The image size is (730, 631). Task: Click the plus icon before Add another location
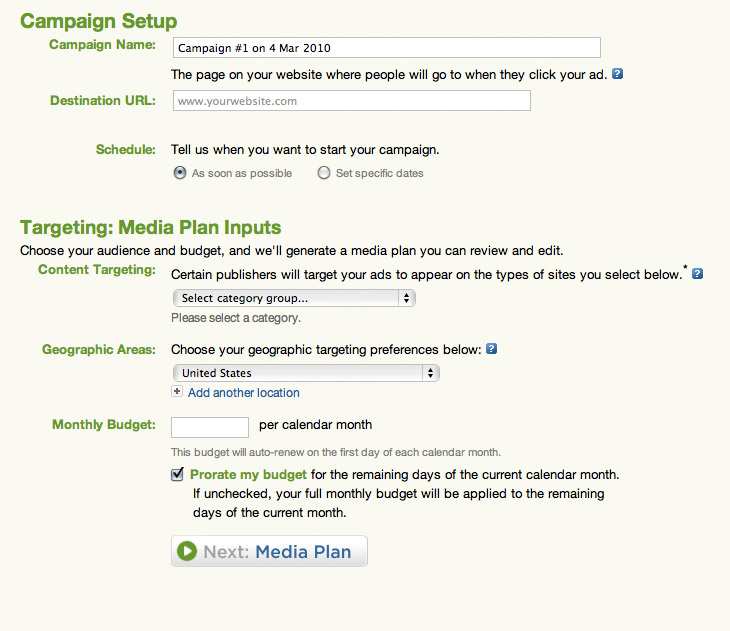(177, 392)
